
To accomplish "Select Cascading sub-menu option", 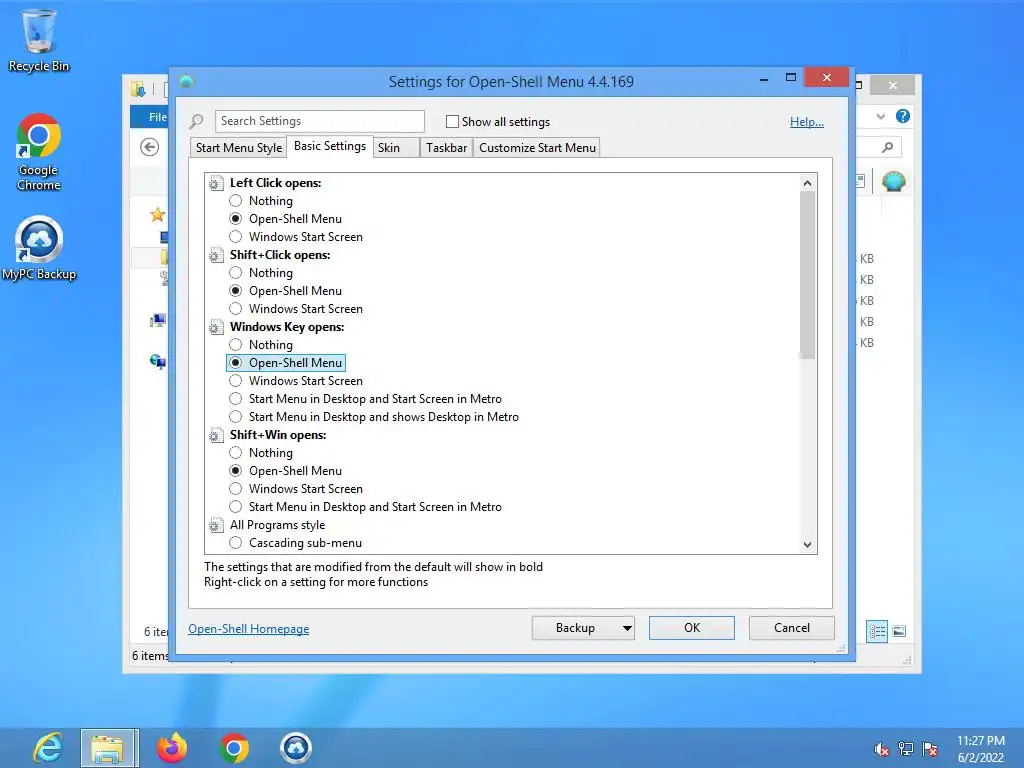I will click(236, 543).
